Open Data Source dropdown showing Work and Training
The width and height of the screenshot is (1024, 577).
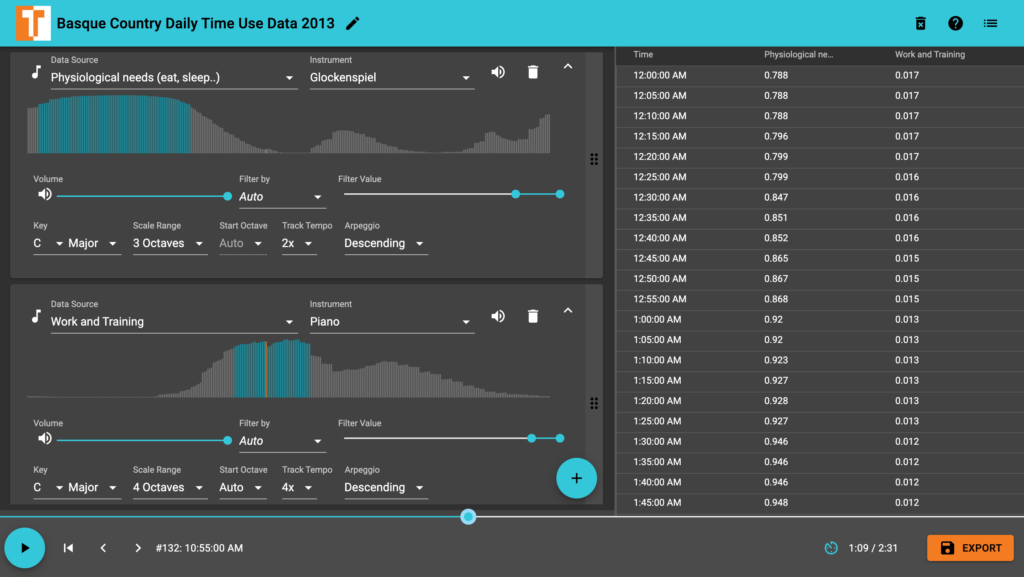pos(173,322)
